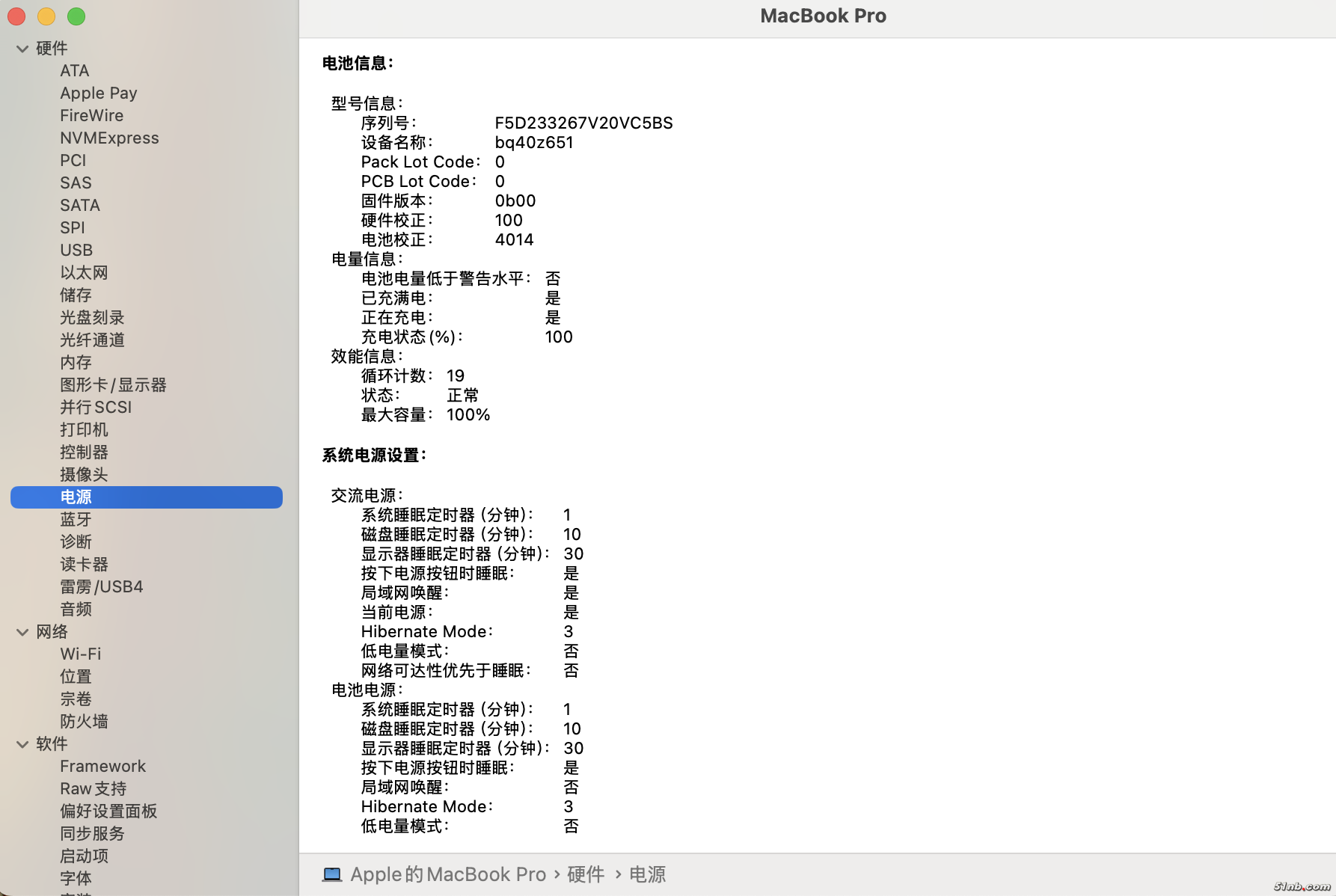
Task: Collapse the 网络 section chevron
Action: pos(22,632)
